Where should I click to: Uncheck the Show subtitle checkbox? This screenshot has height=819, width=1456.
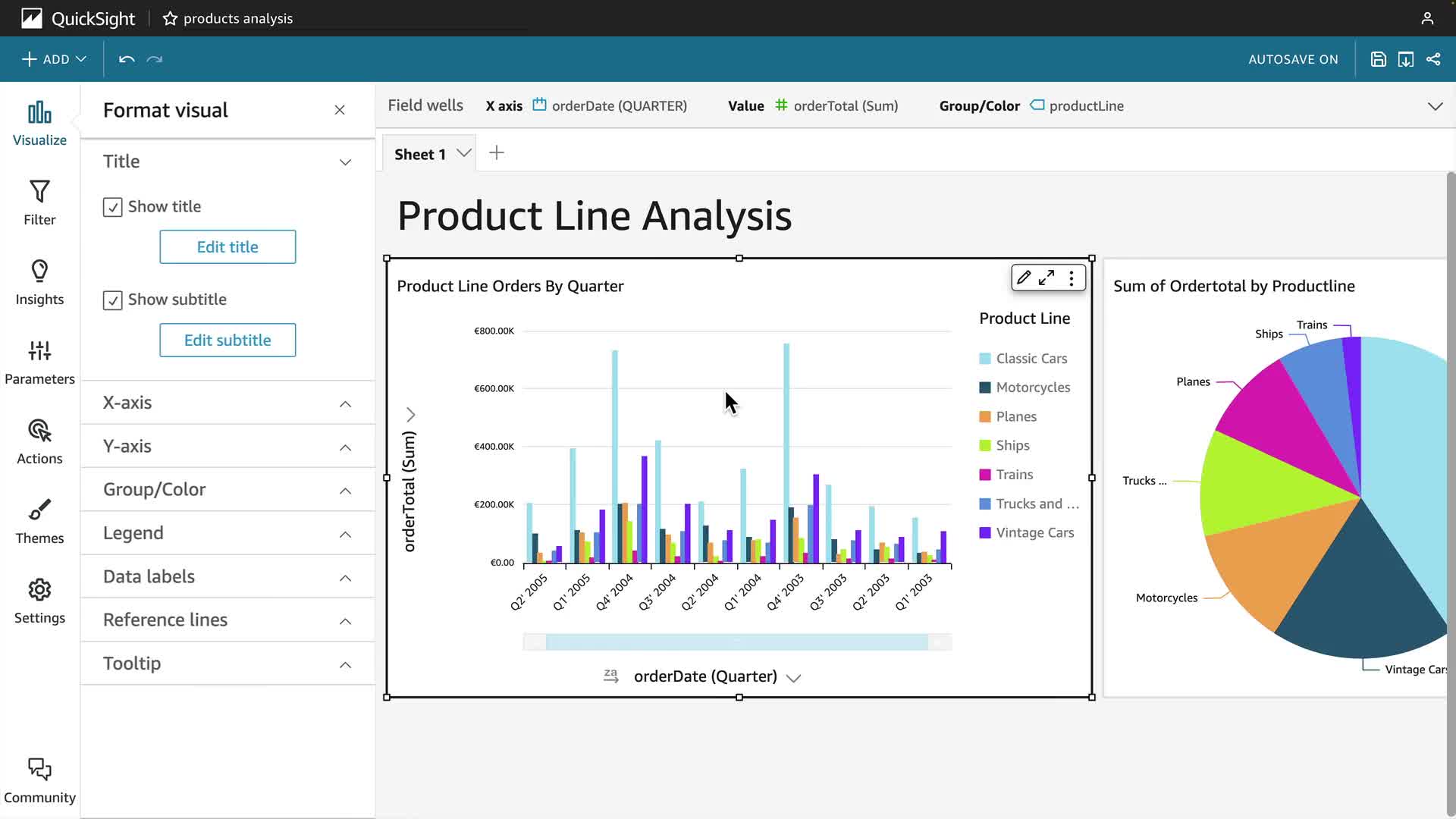[x=112, y=300]
